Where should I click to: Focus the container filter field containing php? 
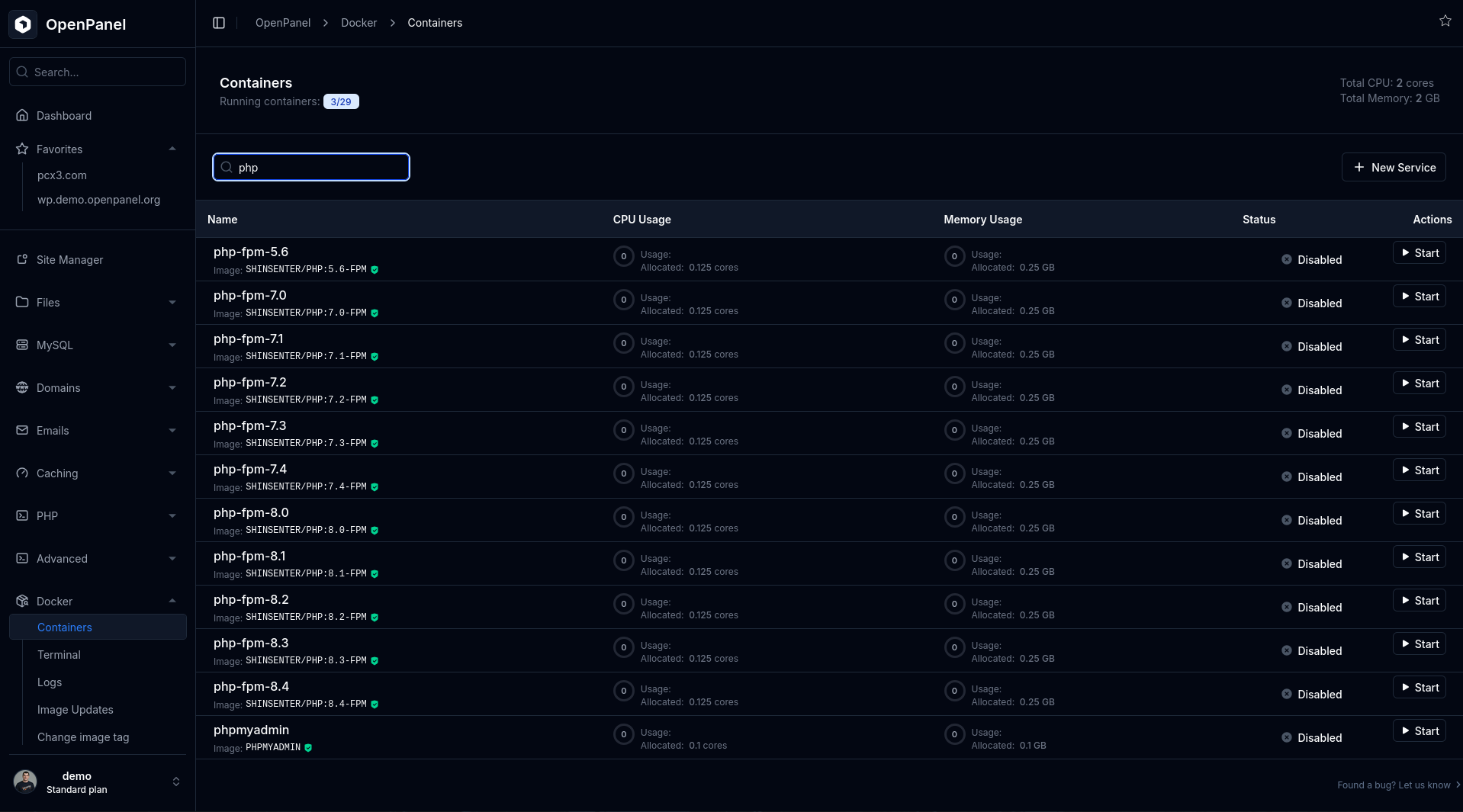pyautogui.click(x=311, y=167)
